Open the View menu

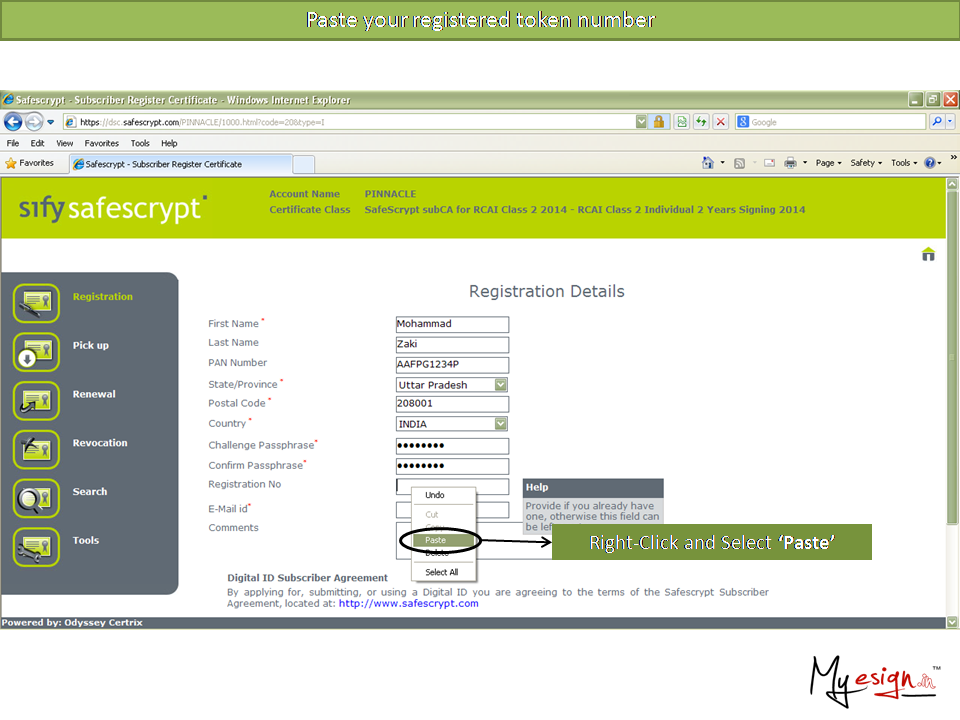pos(64,143)
